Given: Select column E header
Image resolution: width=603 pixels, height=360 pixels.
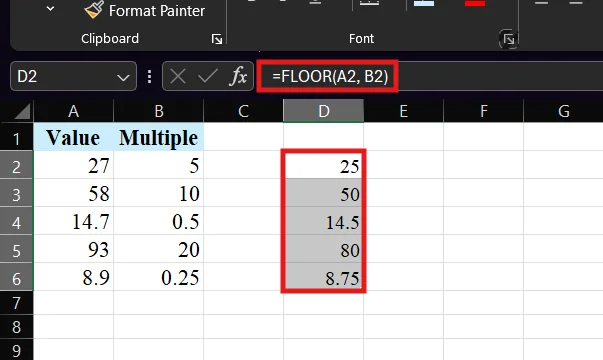Looking at the screenshot, I should tap(403, 111).
